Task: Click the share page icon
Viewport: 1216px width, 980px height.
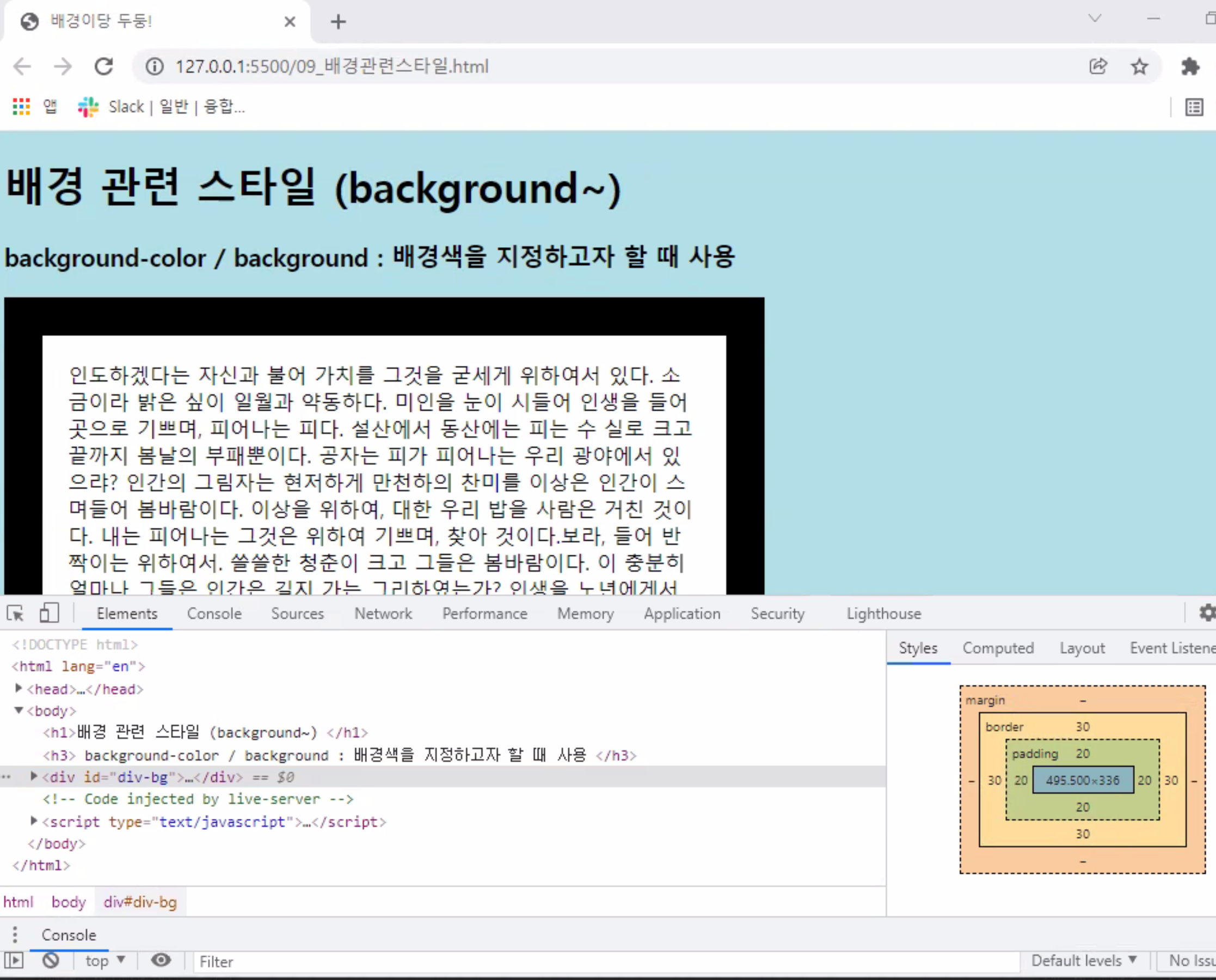Action: click(x=1098, y=66)
